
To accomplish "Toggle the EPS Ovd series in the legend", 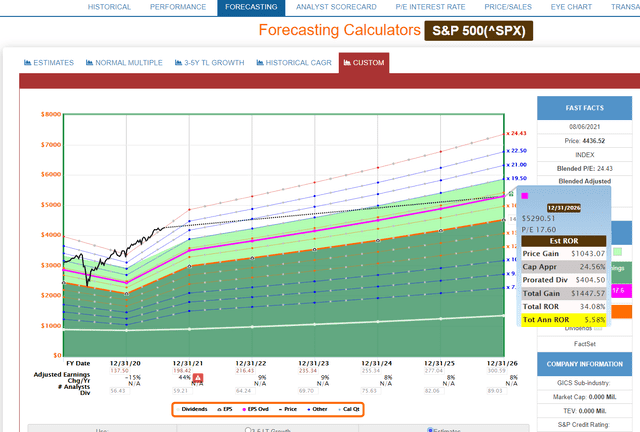I will coord(256,409).
